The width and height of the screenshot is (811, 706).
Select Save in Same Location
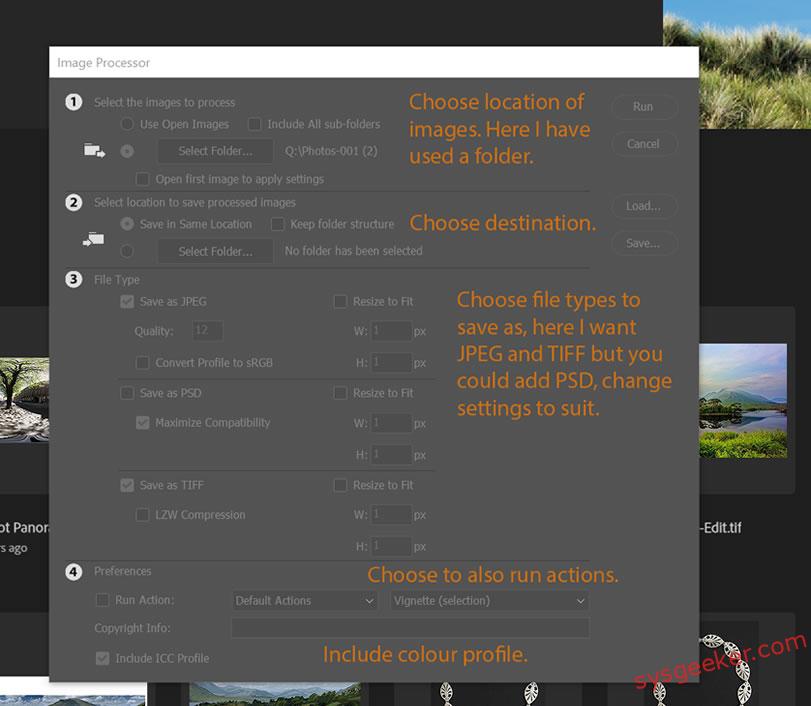click(127, 224)
